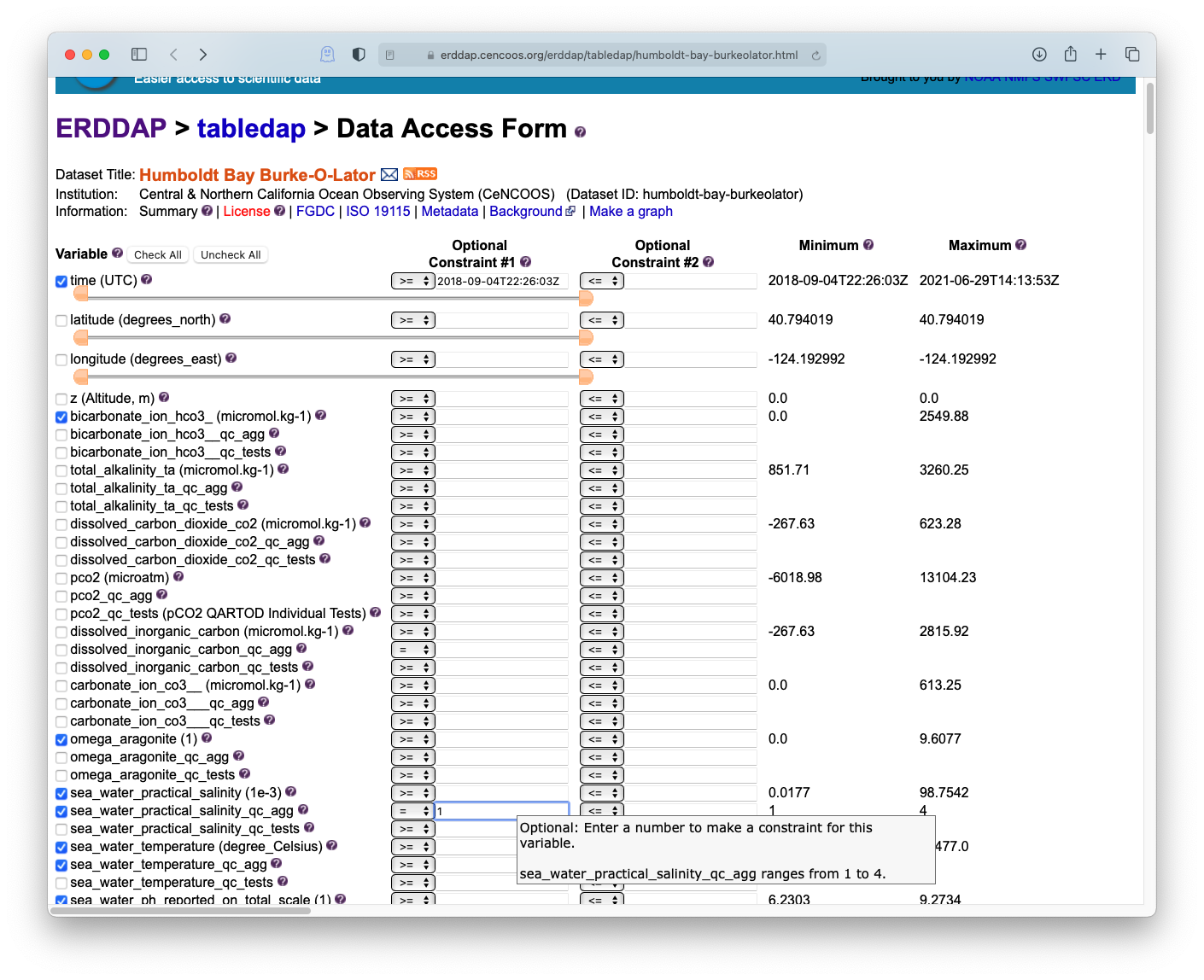This screenshot has height=980, width=1204.
Task: Uncheck the omega_aragonite (1) checkbox
Action: click(x=61, y=740)
